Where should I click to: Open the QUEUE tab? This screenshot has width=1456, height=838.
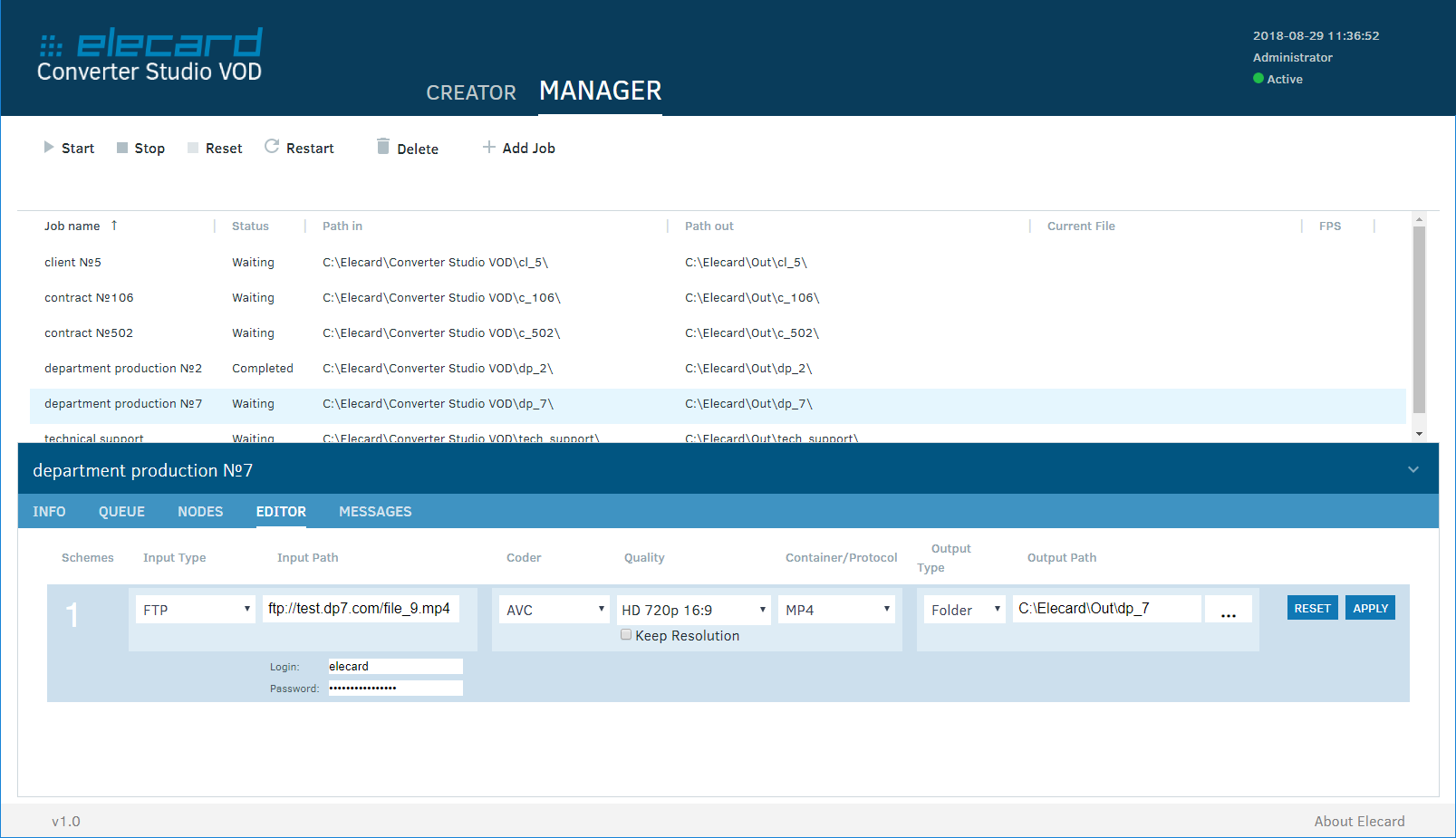pos(121,512)
